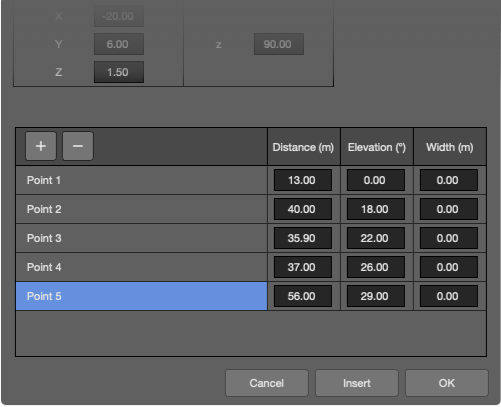
Task: Edit Point 3 distance field 35.90
Action: pyautogui.click(x=303, y=238)
